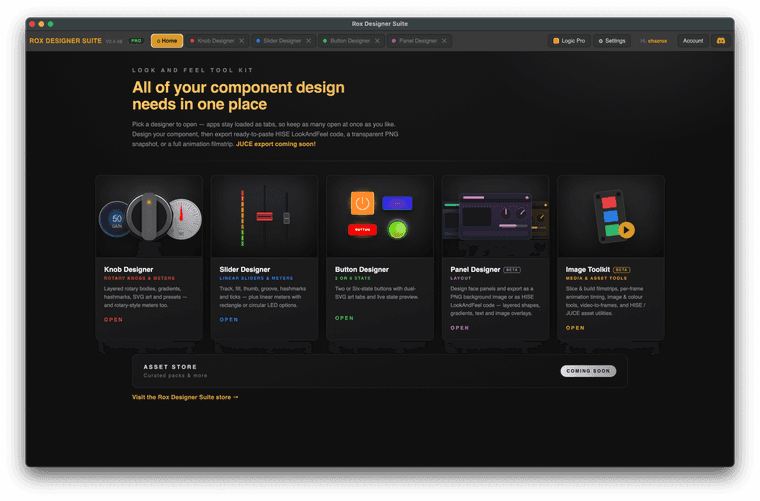This screenshot has width=760, height=501.
Task: Click OPEN on the Panel Designer card
Action: (x=459, y=328)
